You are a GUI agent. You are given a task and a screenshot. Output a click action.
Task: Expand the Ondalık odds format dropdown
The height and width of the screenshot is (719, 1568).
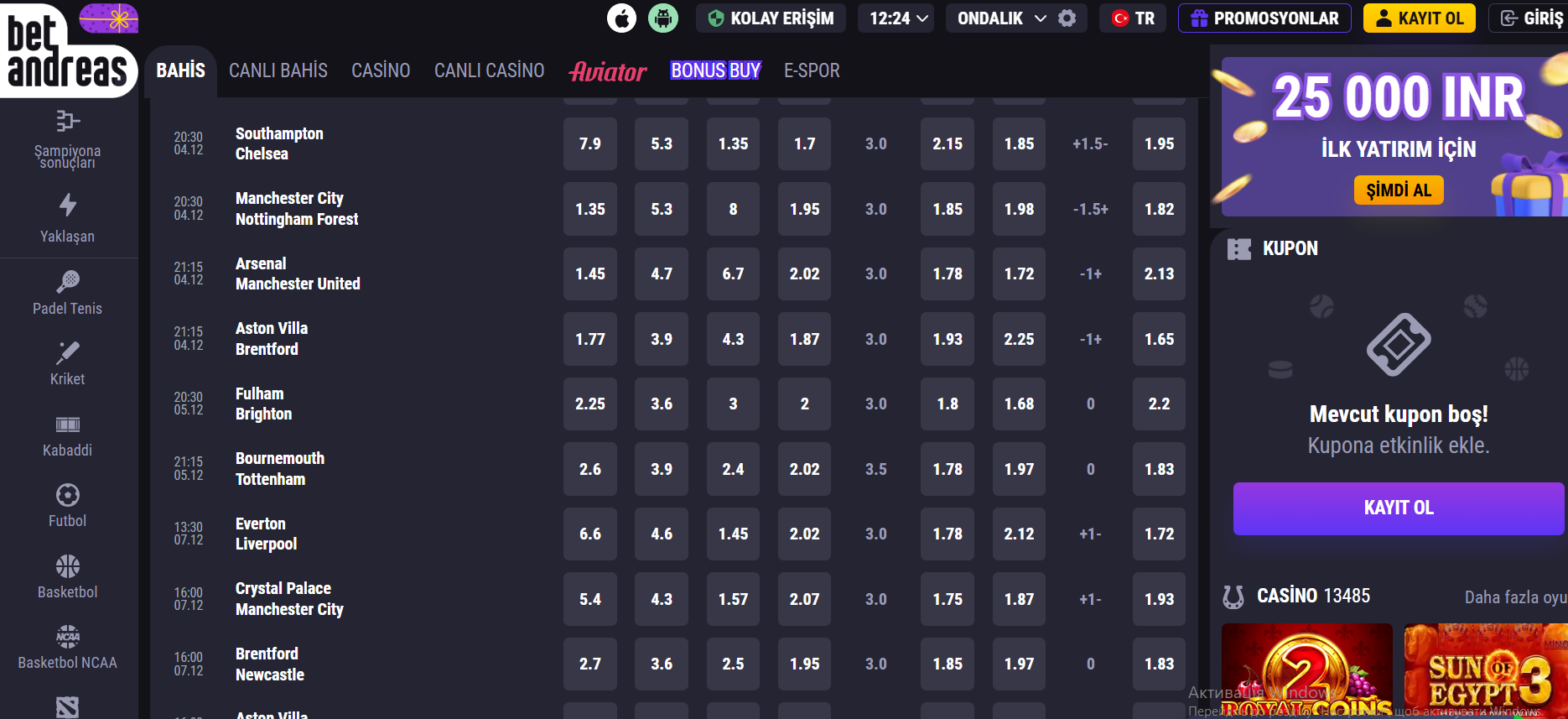tap(1002, 18)
